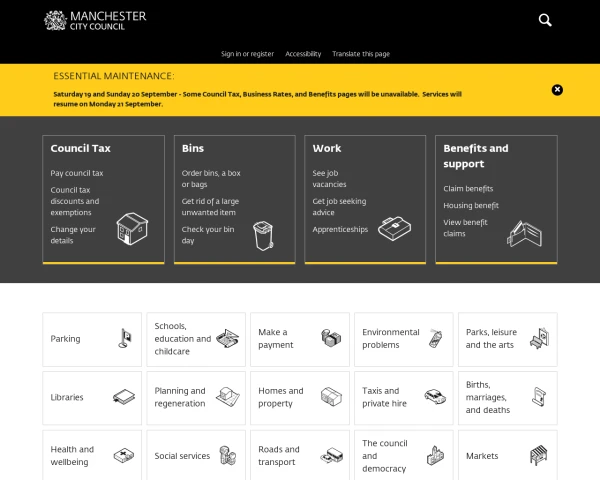Select Check your bin day

tap(208, 235)
